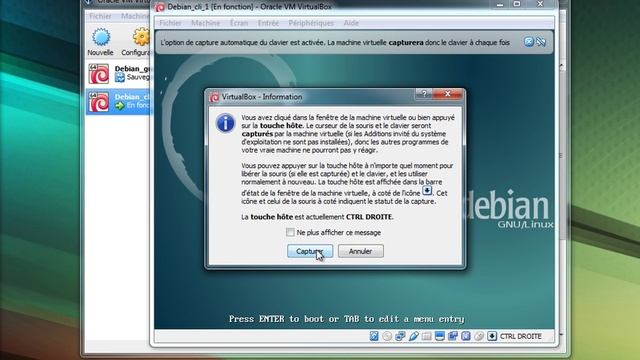Image resolution: width=640 pixels, height=360 pixels.
Task: Click the crossed-out speech bubble notification icon
Action: click(x=541, y=42)
